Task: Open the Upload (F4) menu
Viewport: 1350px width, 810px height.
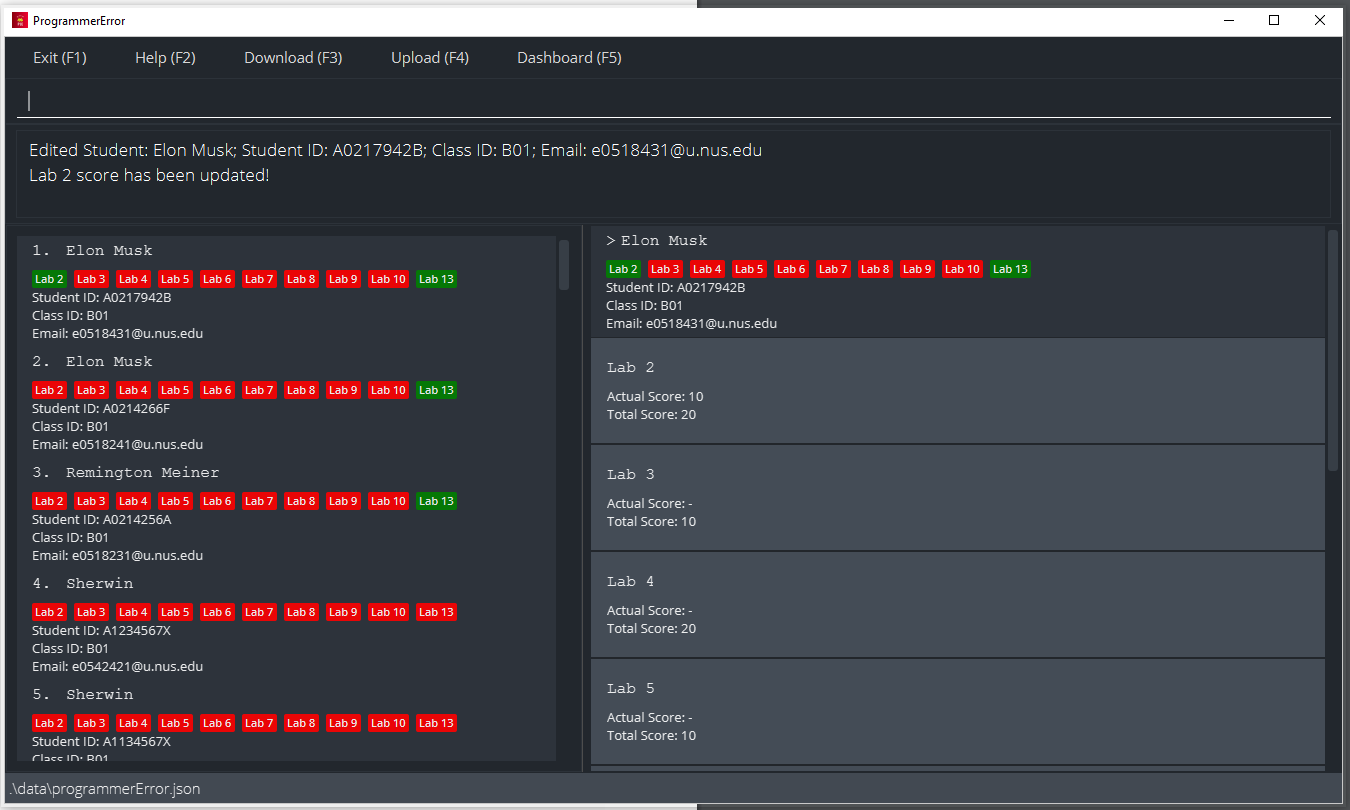Action: 430,58
